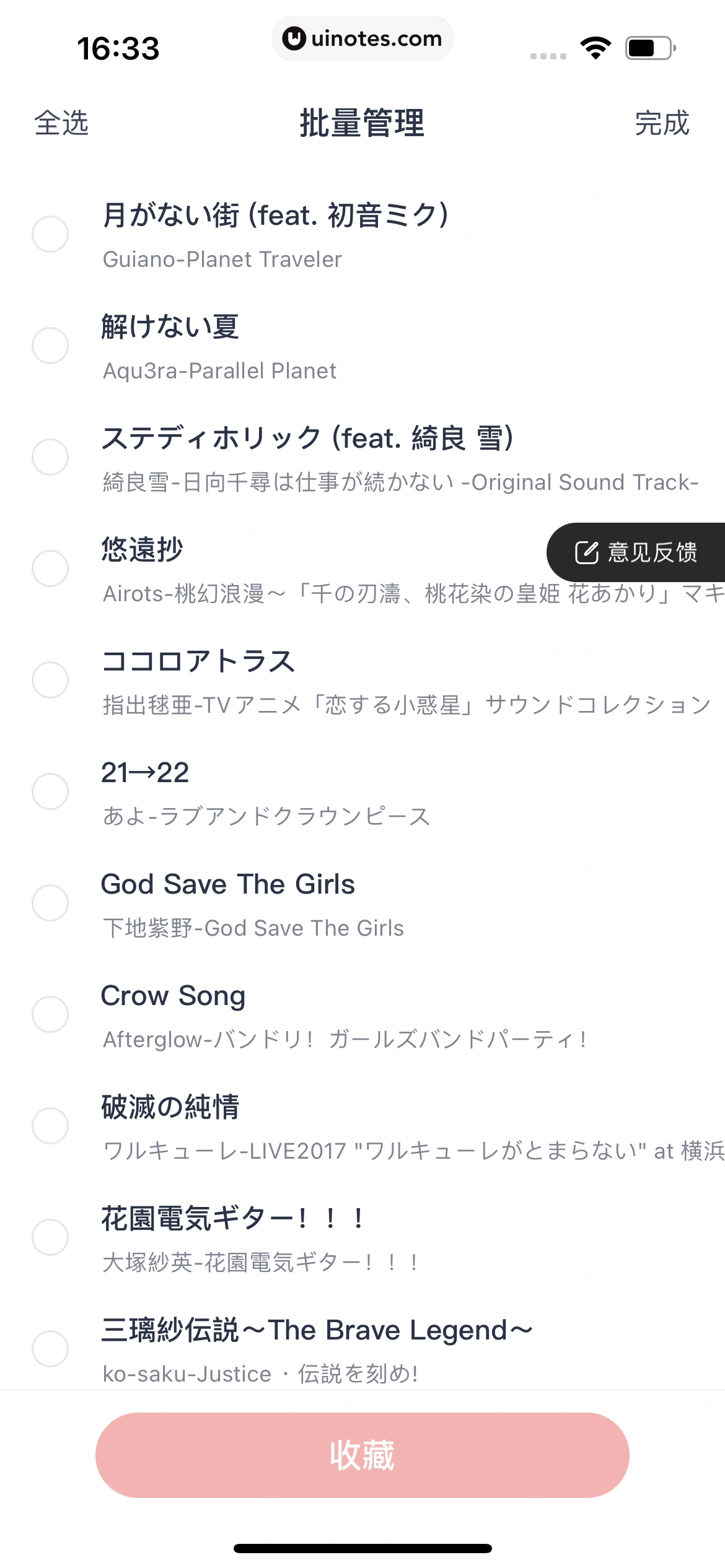Image resolution: width=725 pixels, height=1568 pixels.
Task: Open the 意见反馈 feedback button
Action: pos(636,552)
